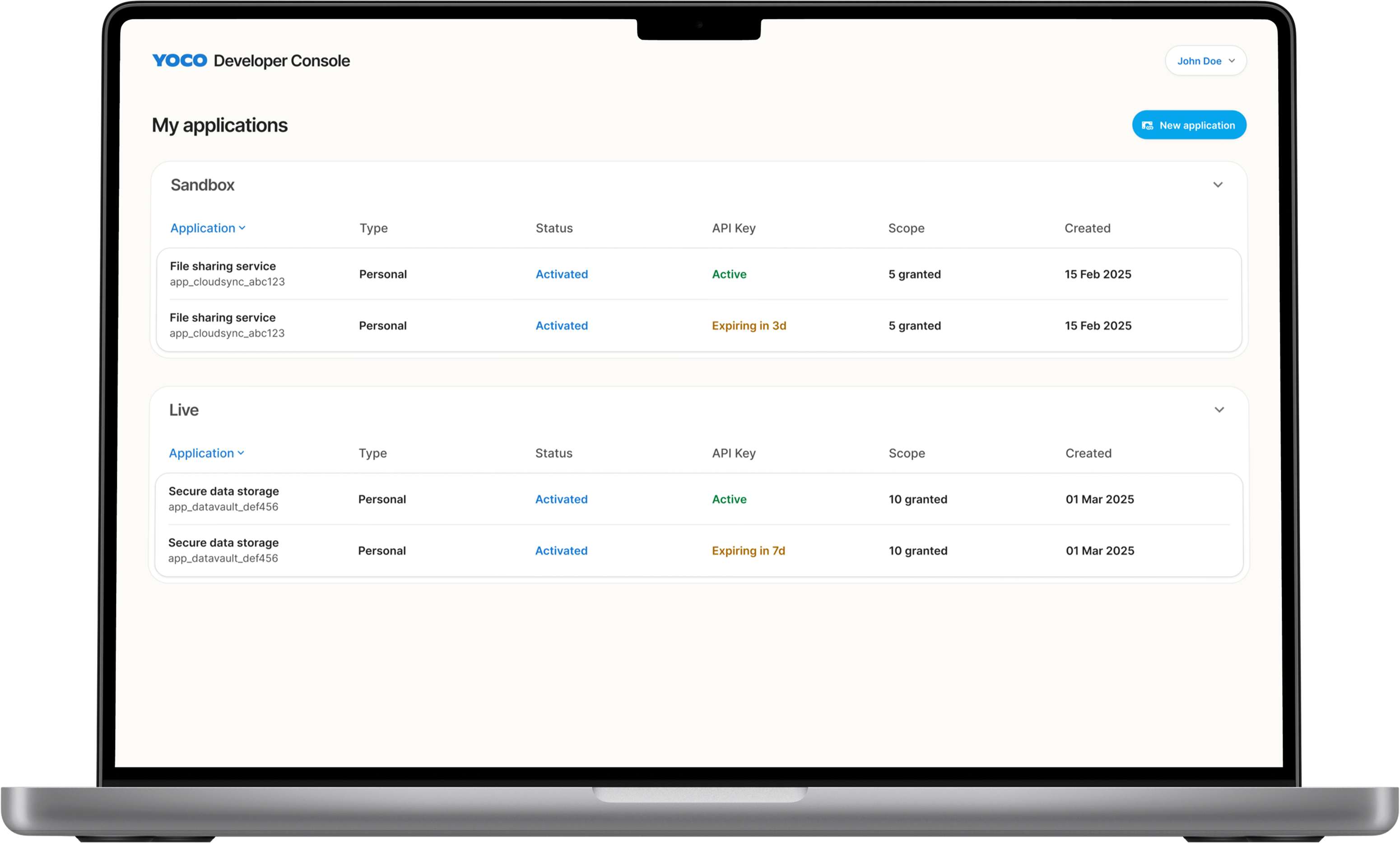Open Live Secure data storage with Active key
This screenshot has height=843, width=1400.
[x=699, y=499]
